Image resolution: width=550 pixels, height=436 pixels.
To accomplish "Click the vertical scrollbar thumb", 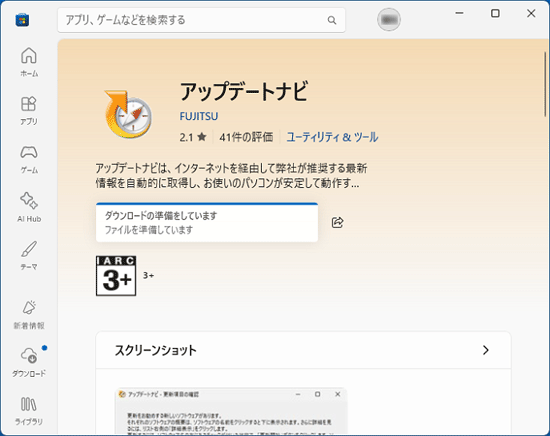I will tap(545, 84).
